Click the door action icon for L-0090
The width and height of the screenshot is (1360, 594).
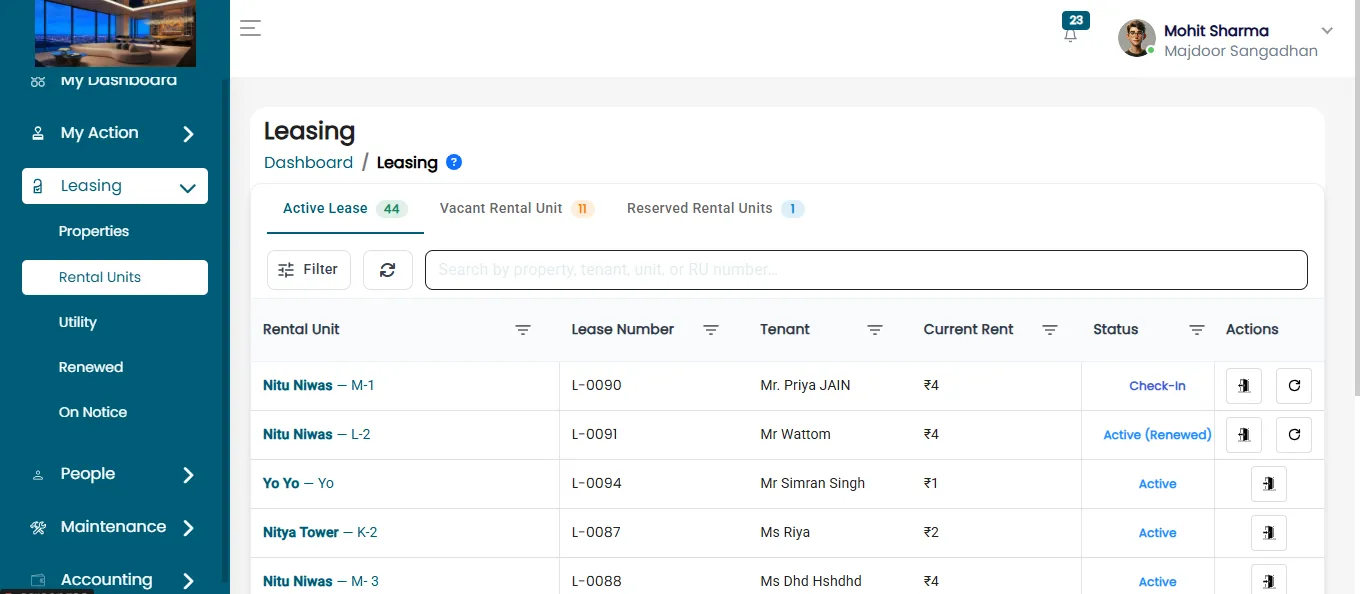(1244, 385)
